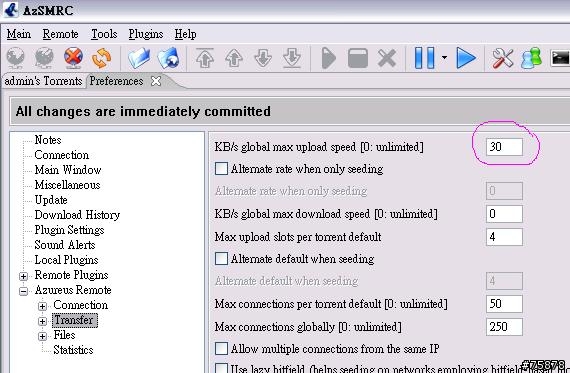Screen dimensions: 570x373
Task: Open the Remote menu
Action: pyautogui.click(x=60, y=34)
